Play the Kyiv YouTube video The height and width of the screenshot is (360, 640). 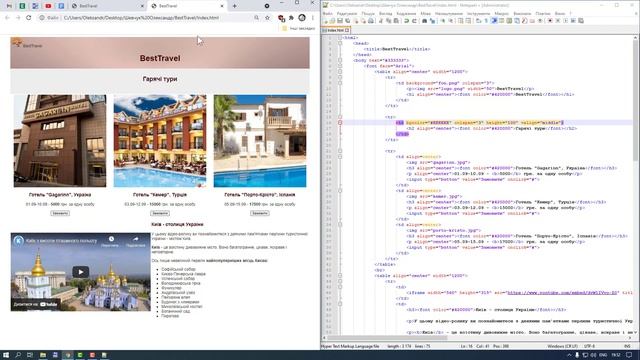[80, 272]
